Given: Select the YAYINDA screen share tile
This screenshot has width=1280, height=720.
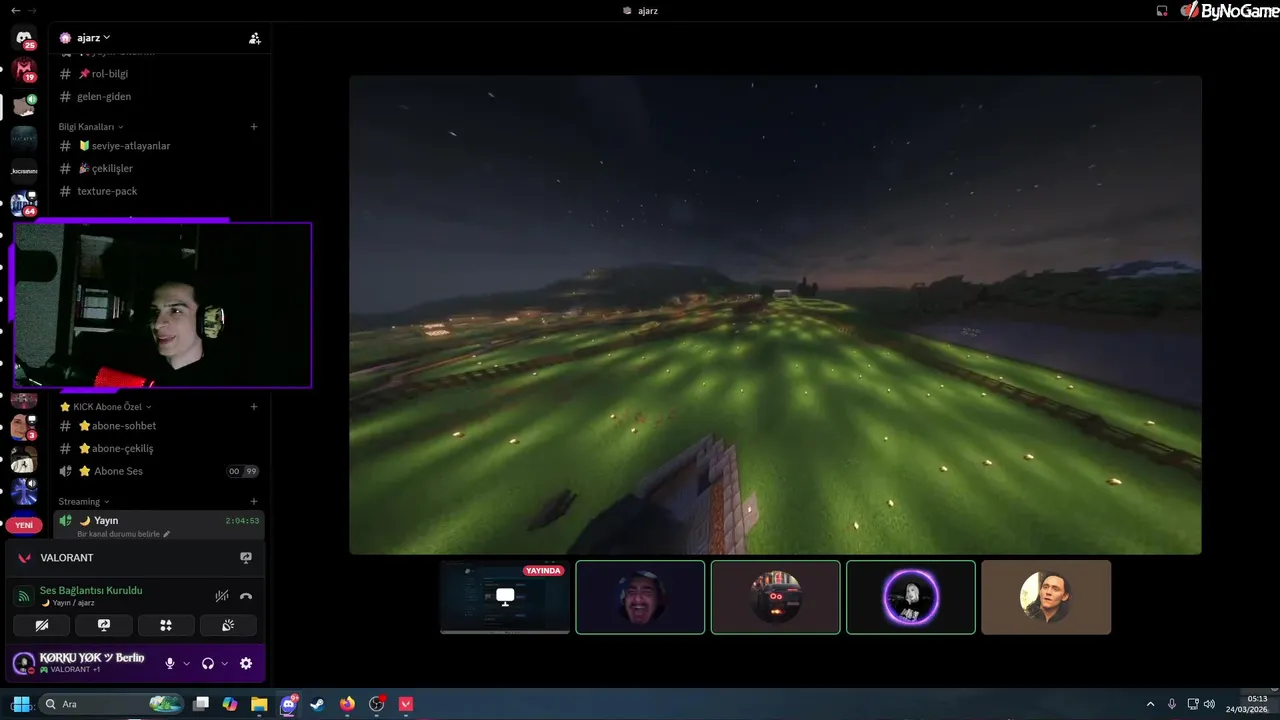Looking at the screenshot, I should tap(505, 597).
